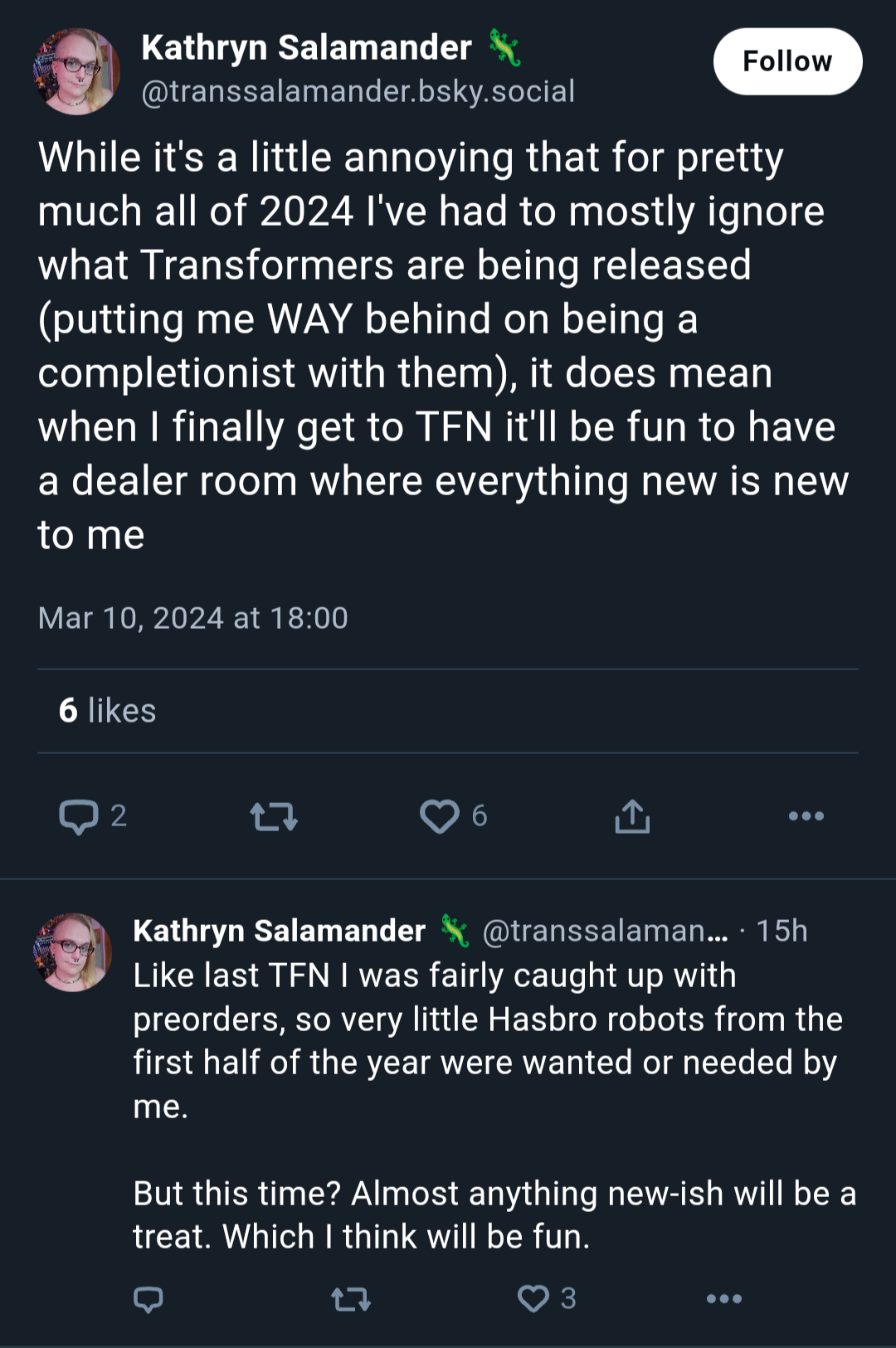
Task: Open the Mar 10, 2024 post timestamp
Action: point(192,618)
